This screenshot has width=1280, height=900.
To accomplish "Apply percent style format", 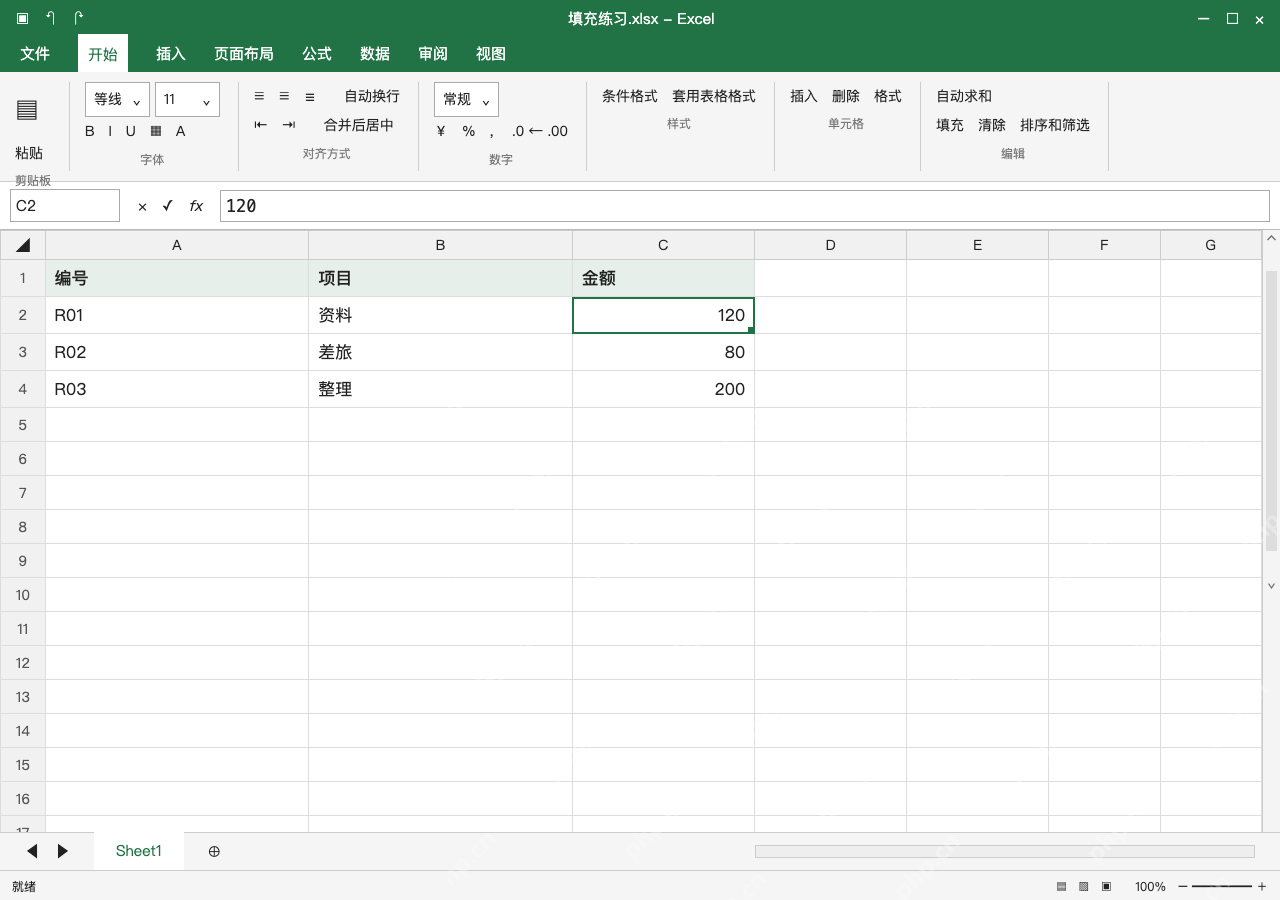I will point(468,131).
